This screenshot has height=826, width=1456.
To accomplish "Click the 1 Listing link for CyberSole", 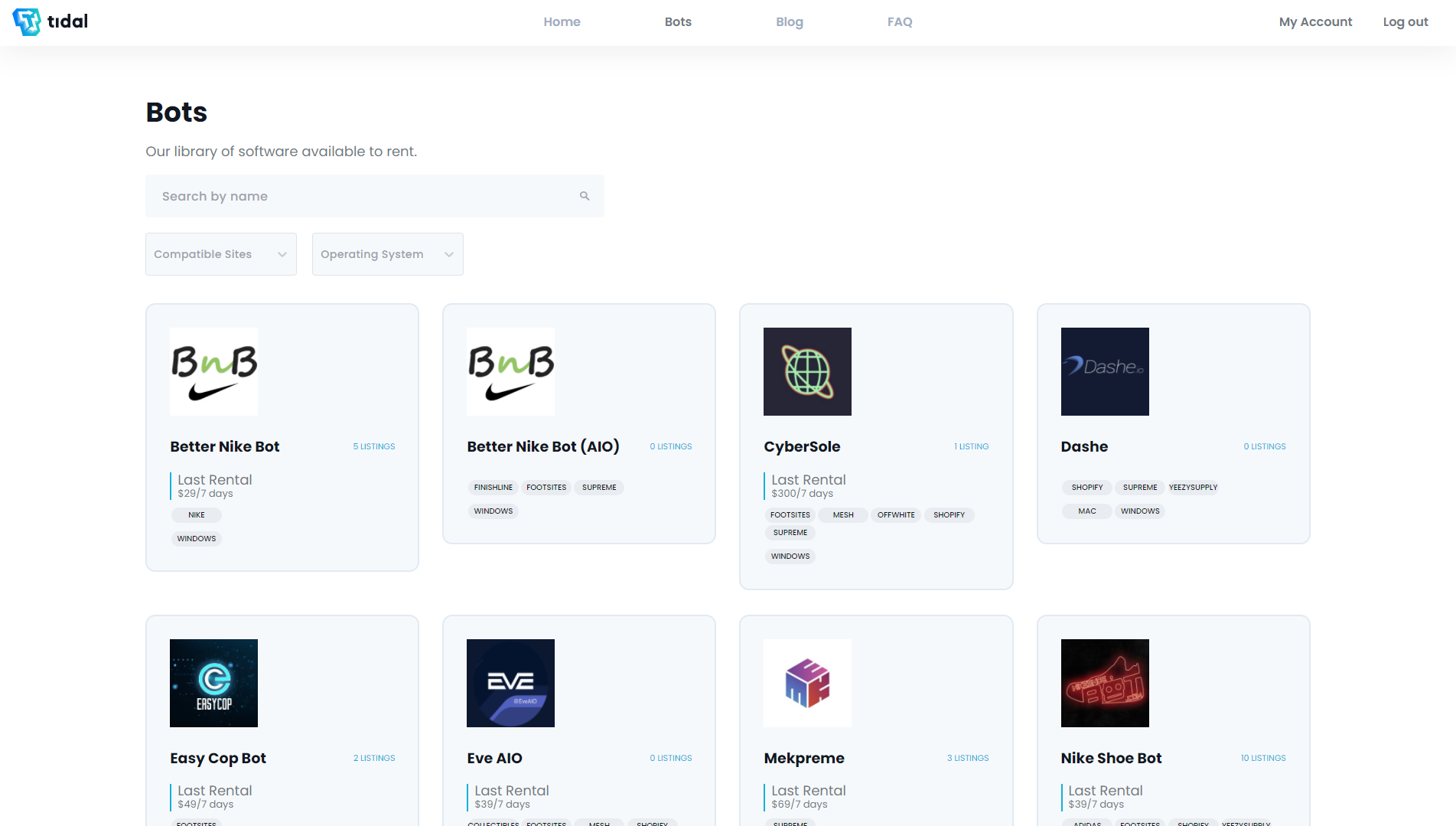I will pos(971,446).
